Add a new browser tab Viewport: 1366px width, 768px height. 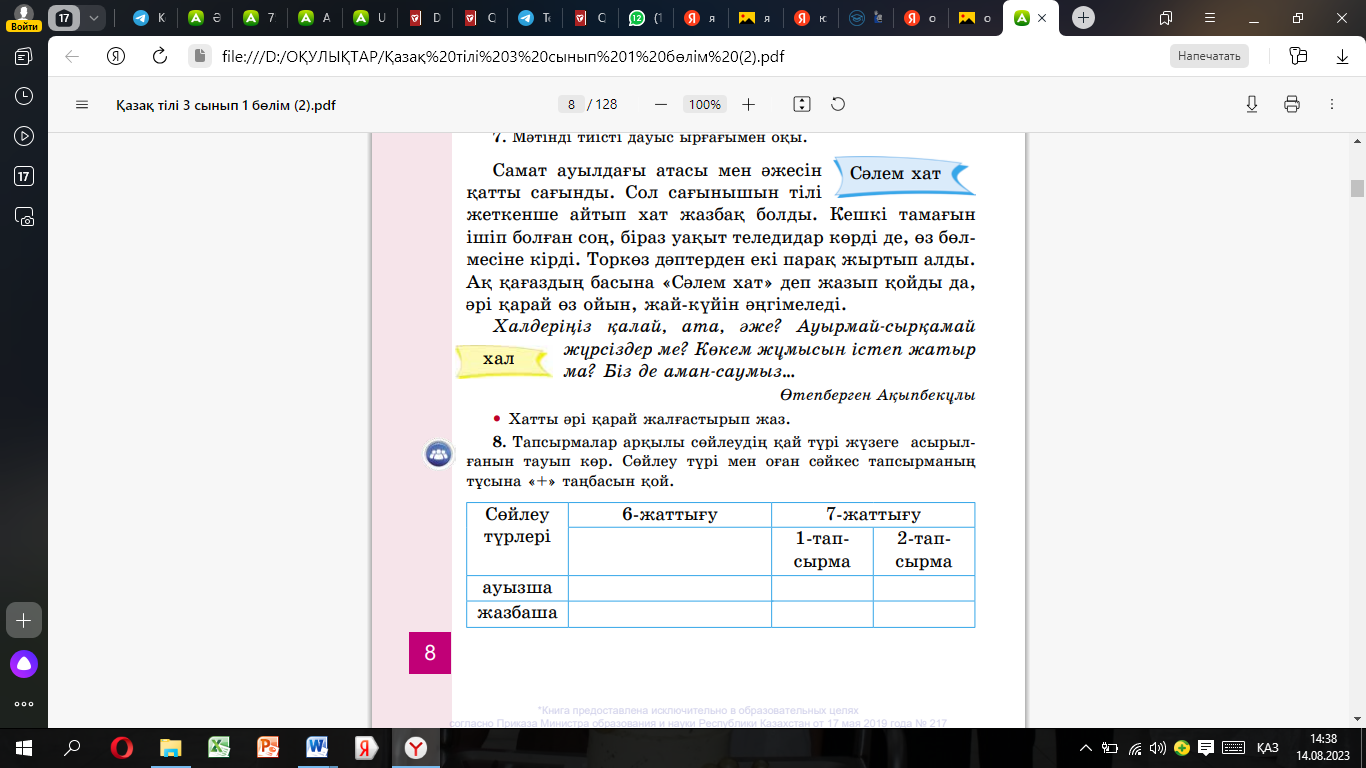[x=1084, y=18]
